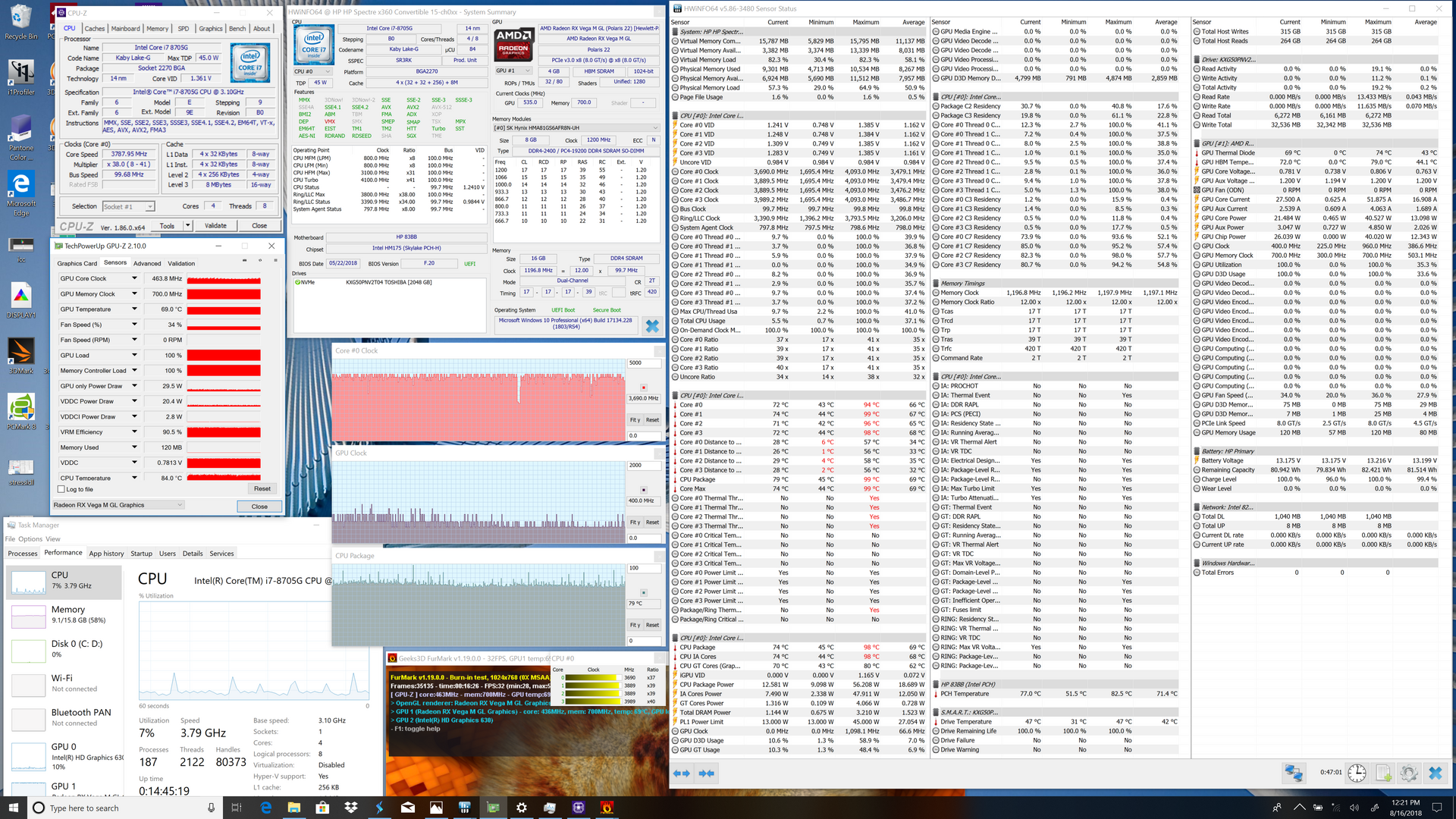Click HWiNFO logging start file icon
The height and width of the screenshot is (819, 1456).
pos(1383,773)
